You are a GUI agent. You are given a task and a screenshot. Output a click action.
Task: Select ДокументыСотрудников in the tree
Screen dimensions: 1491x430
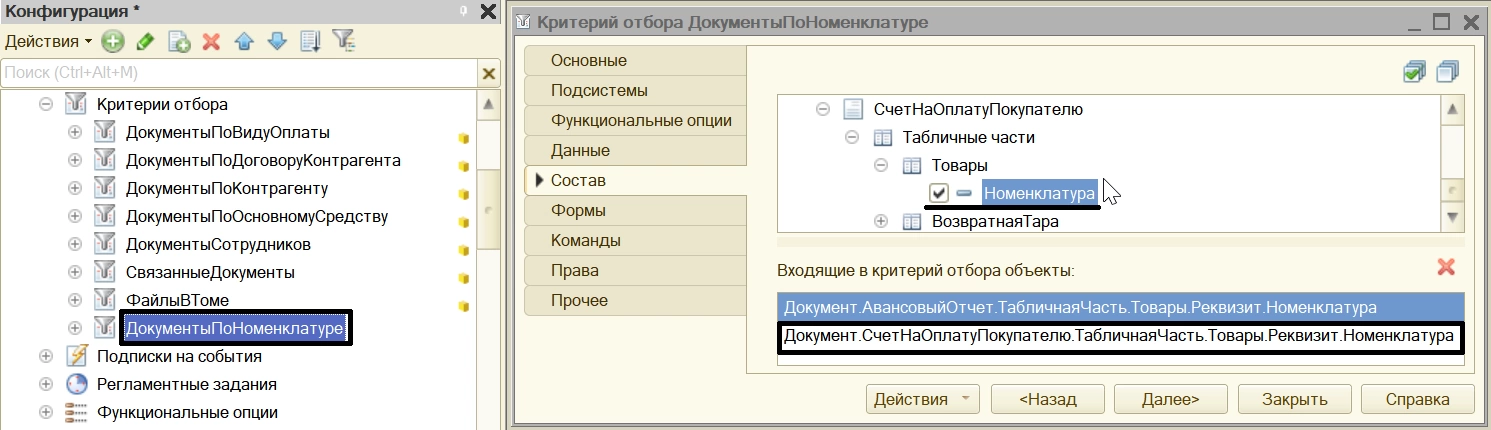[x=218, y=244]
